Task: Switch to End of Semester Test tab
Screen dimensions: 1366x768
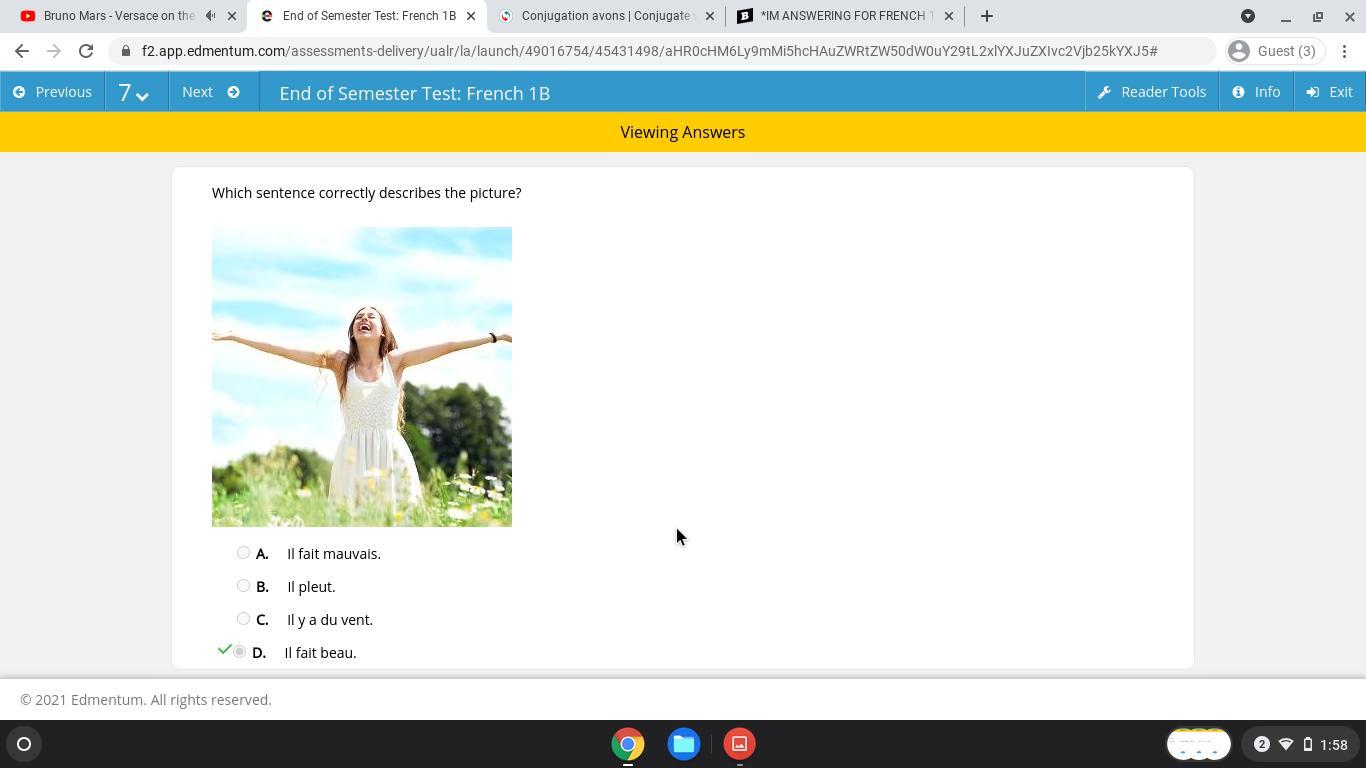Action: point(369,16)
